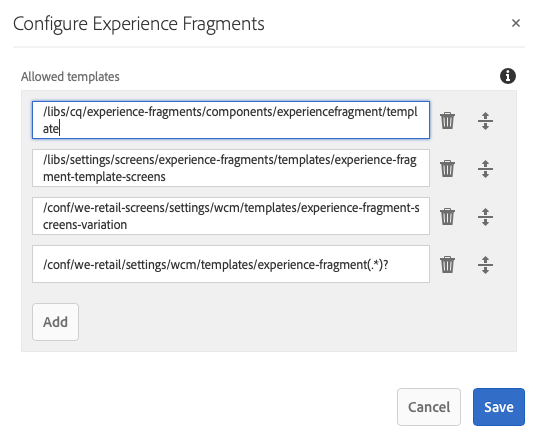
Task: Grab reorder handle for /libs/cq/experience-fragments row
Action: [485, 121]
